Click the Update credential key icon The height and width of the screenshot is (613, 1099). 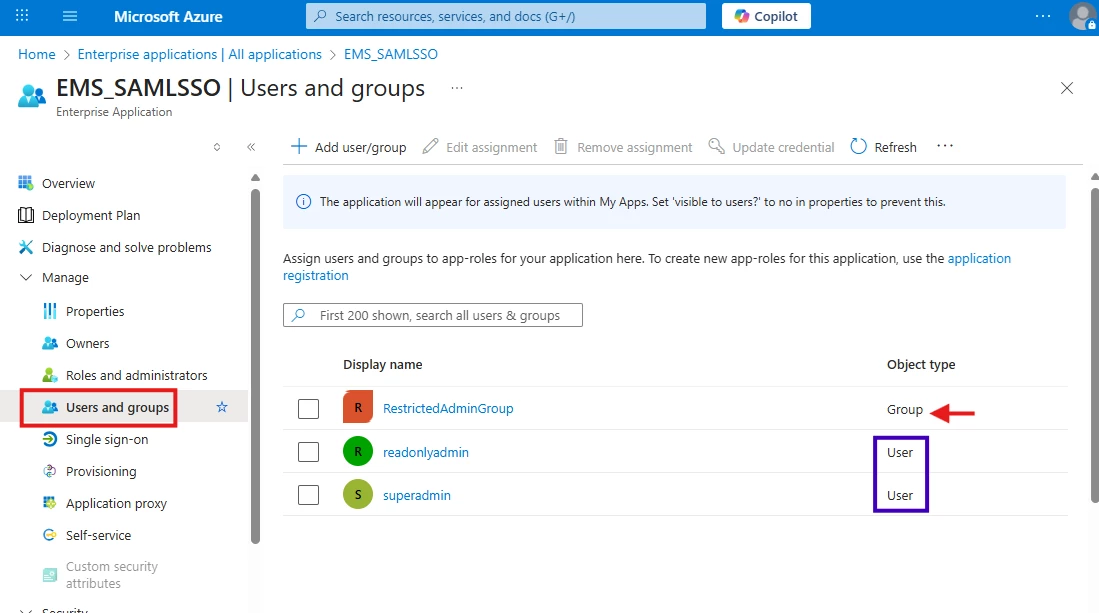(x=716, y=146)
